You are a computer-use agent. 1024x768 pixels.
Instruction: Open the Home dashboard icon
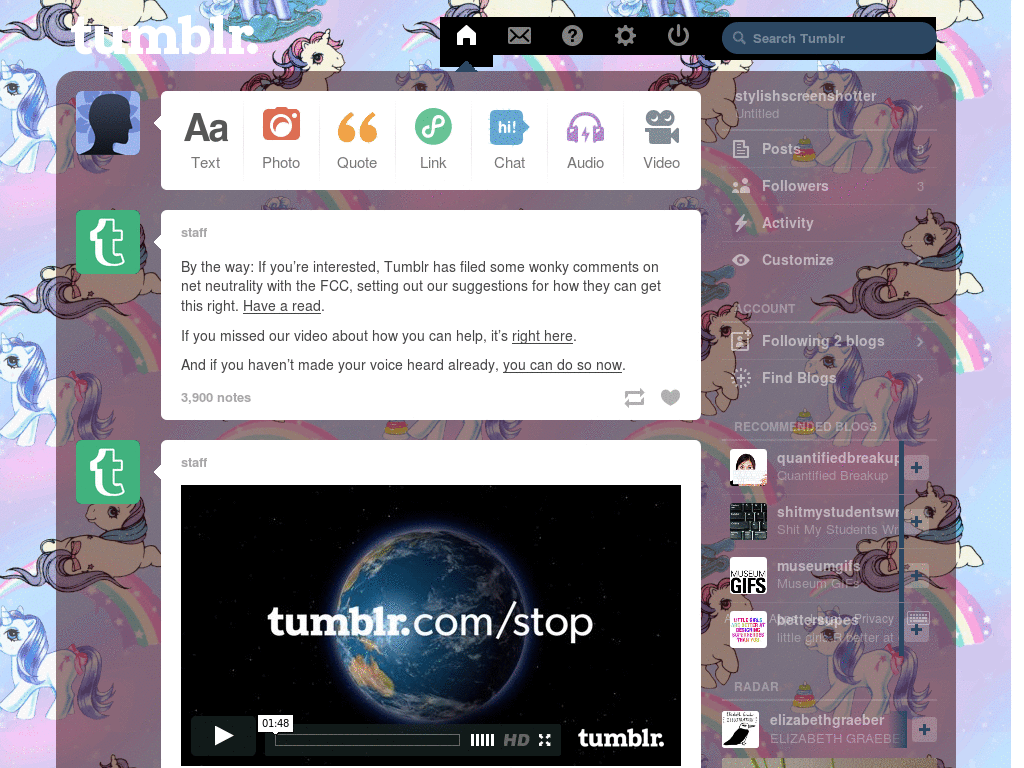click(x=466, y=35)
